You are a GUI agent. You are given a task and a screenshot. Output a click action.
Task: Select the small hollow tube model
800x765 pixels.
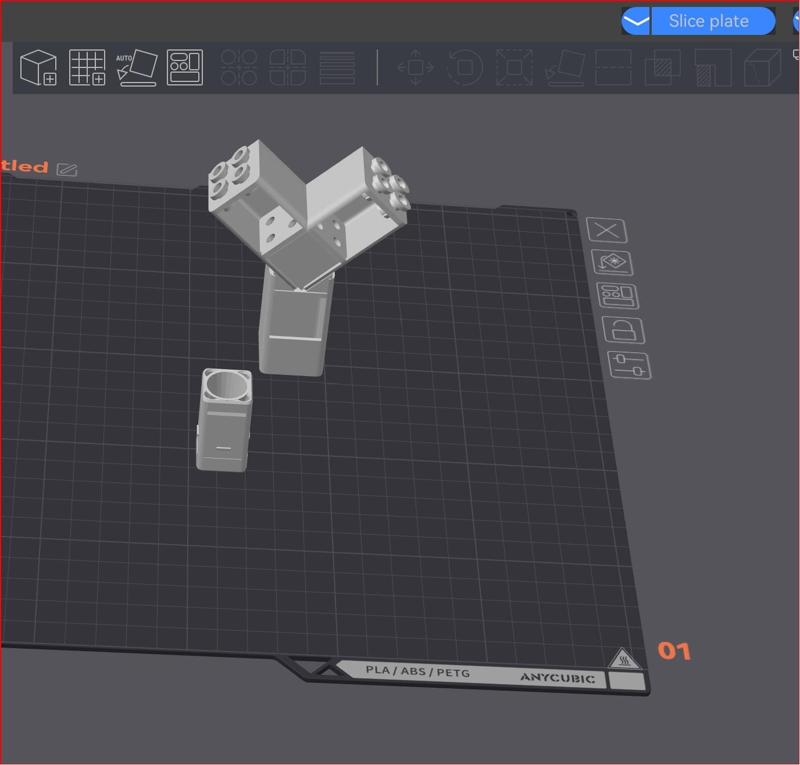coord(224,419)
